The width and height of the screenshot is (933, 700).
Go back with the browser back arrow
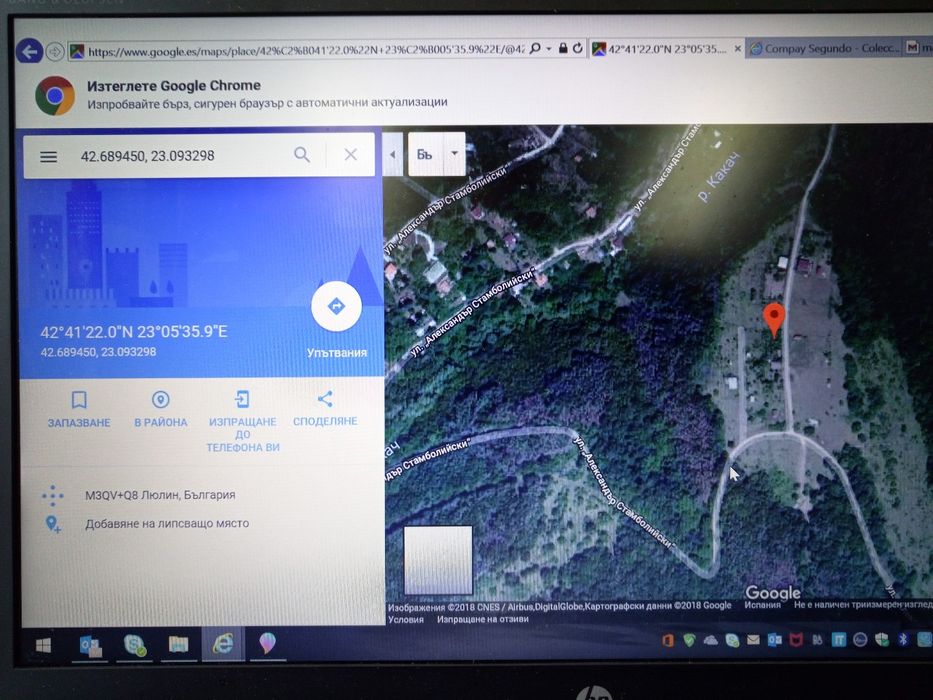tap(29, 52)
